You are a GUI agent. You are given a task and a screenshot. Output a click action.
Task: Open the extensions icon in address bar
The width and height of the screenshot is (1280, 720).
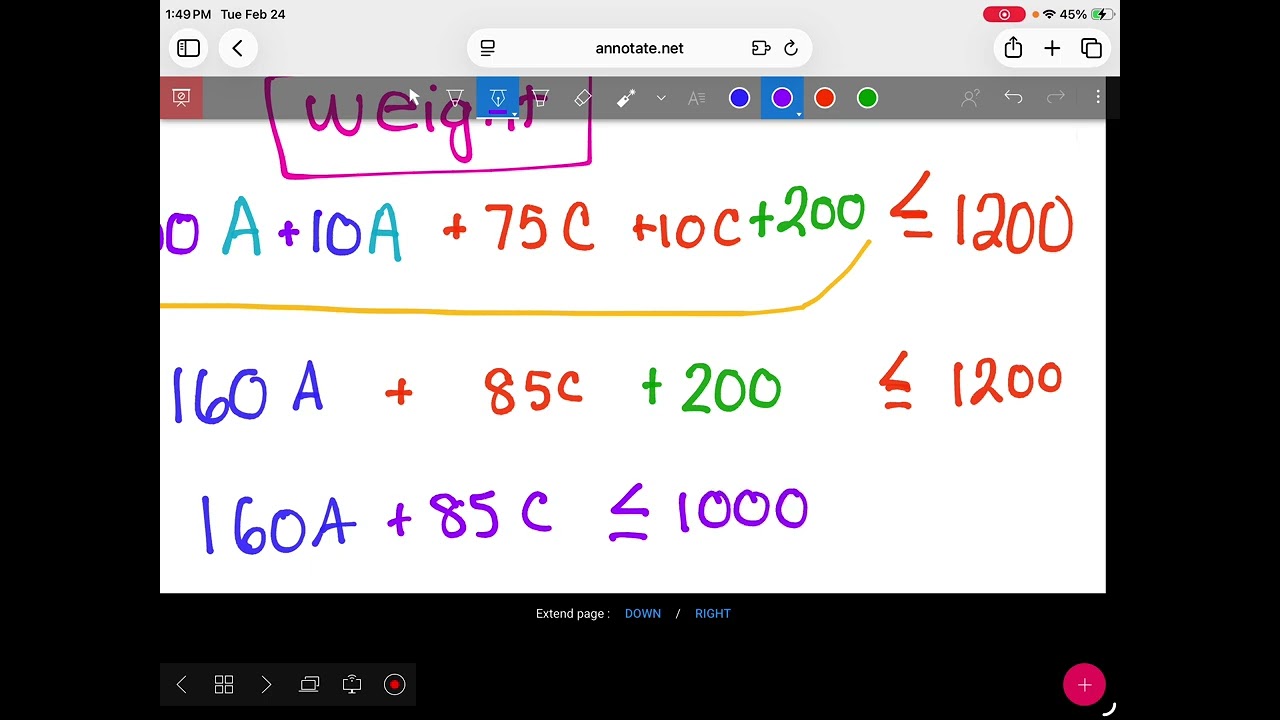pos(761,48)
